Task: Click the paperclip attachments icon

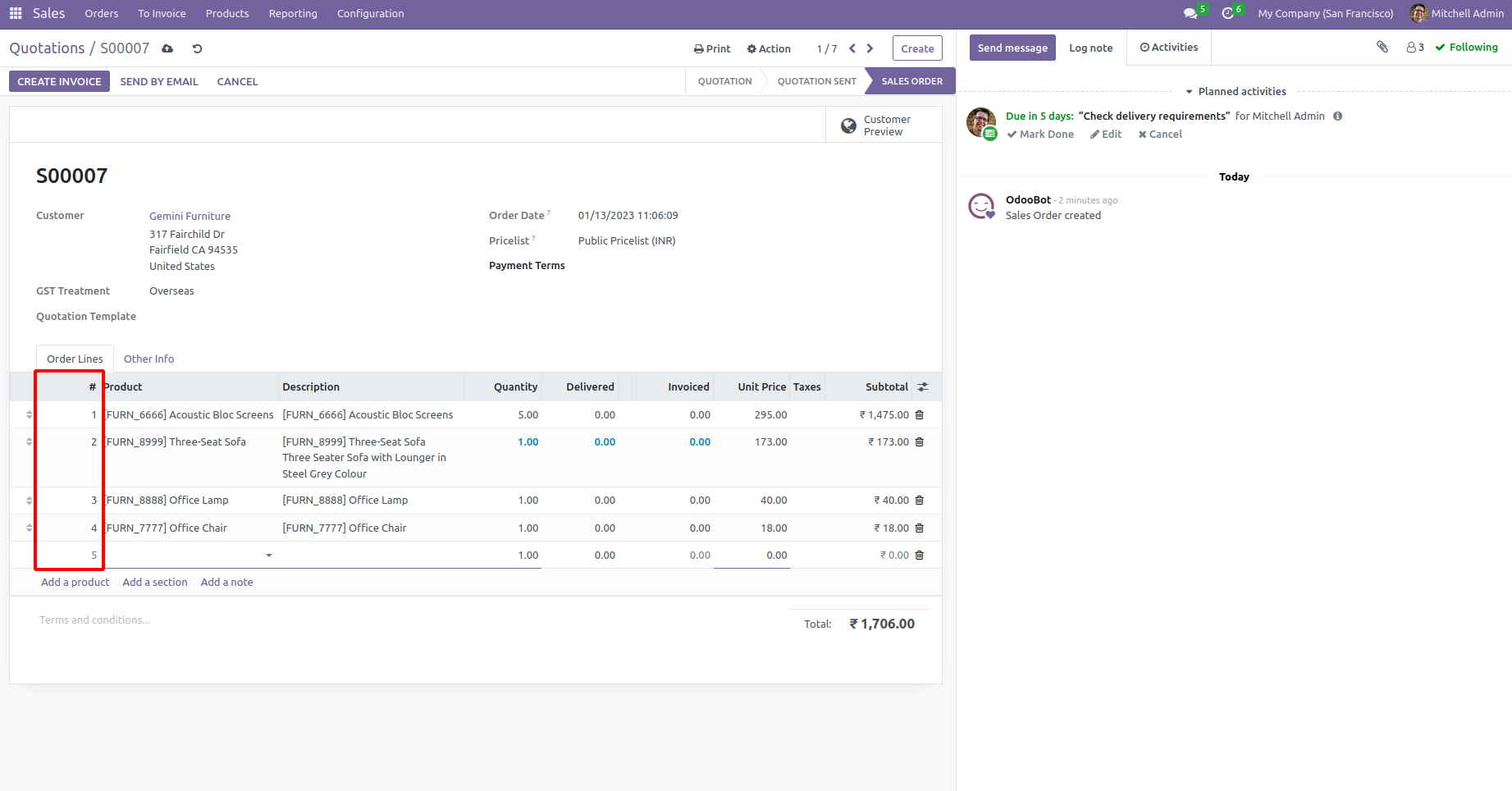Action: [x=1382, y=48]
